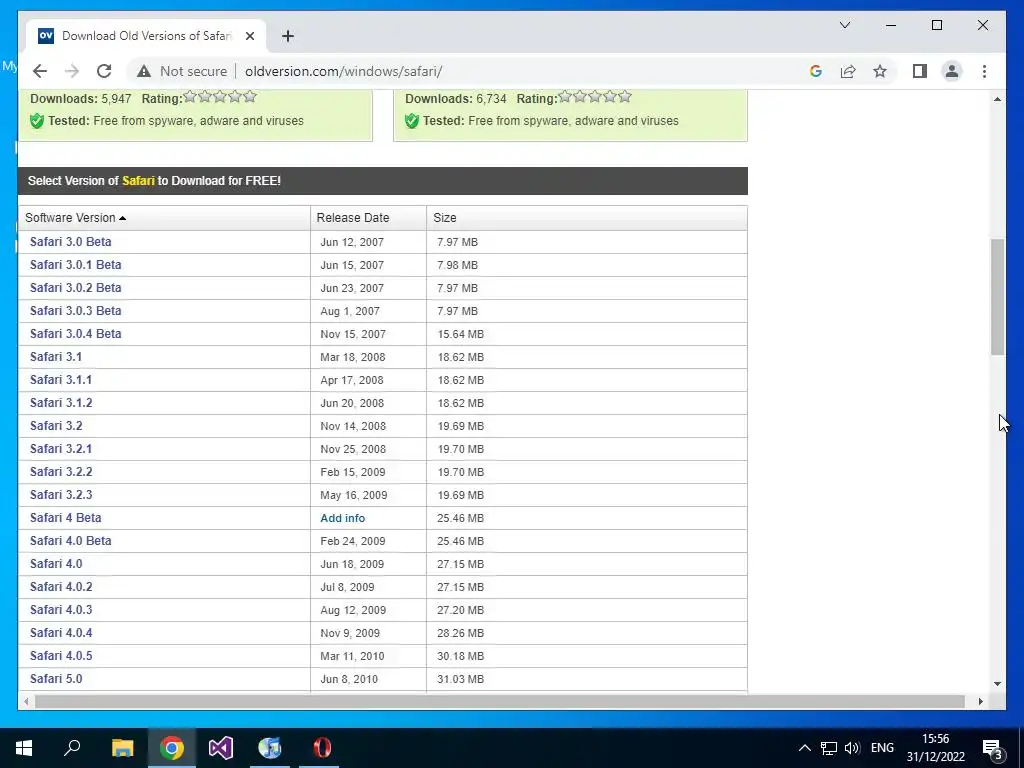Click the horizontal scrollbar left arrow
The image size is (1024, 768).
click(26, 701)
